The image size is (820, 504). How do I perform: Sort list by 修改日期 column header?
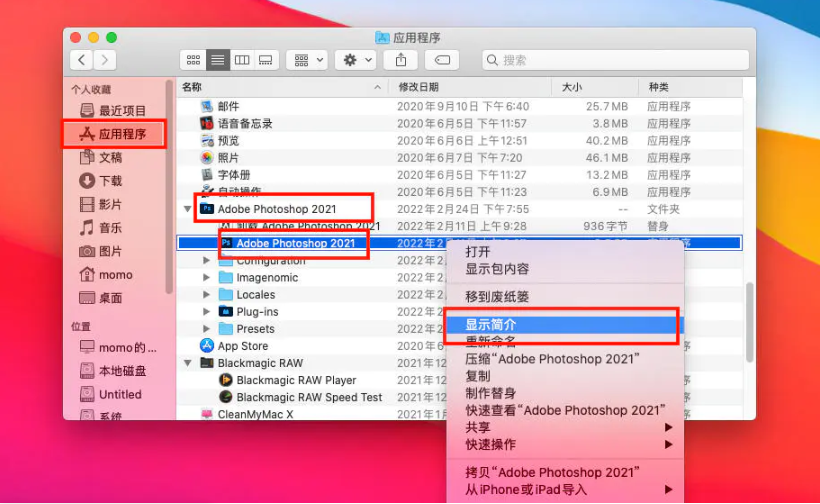click(418, 87)
